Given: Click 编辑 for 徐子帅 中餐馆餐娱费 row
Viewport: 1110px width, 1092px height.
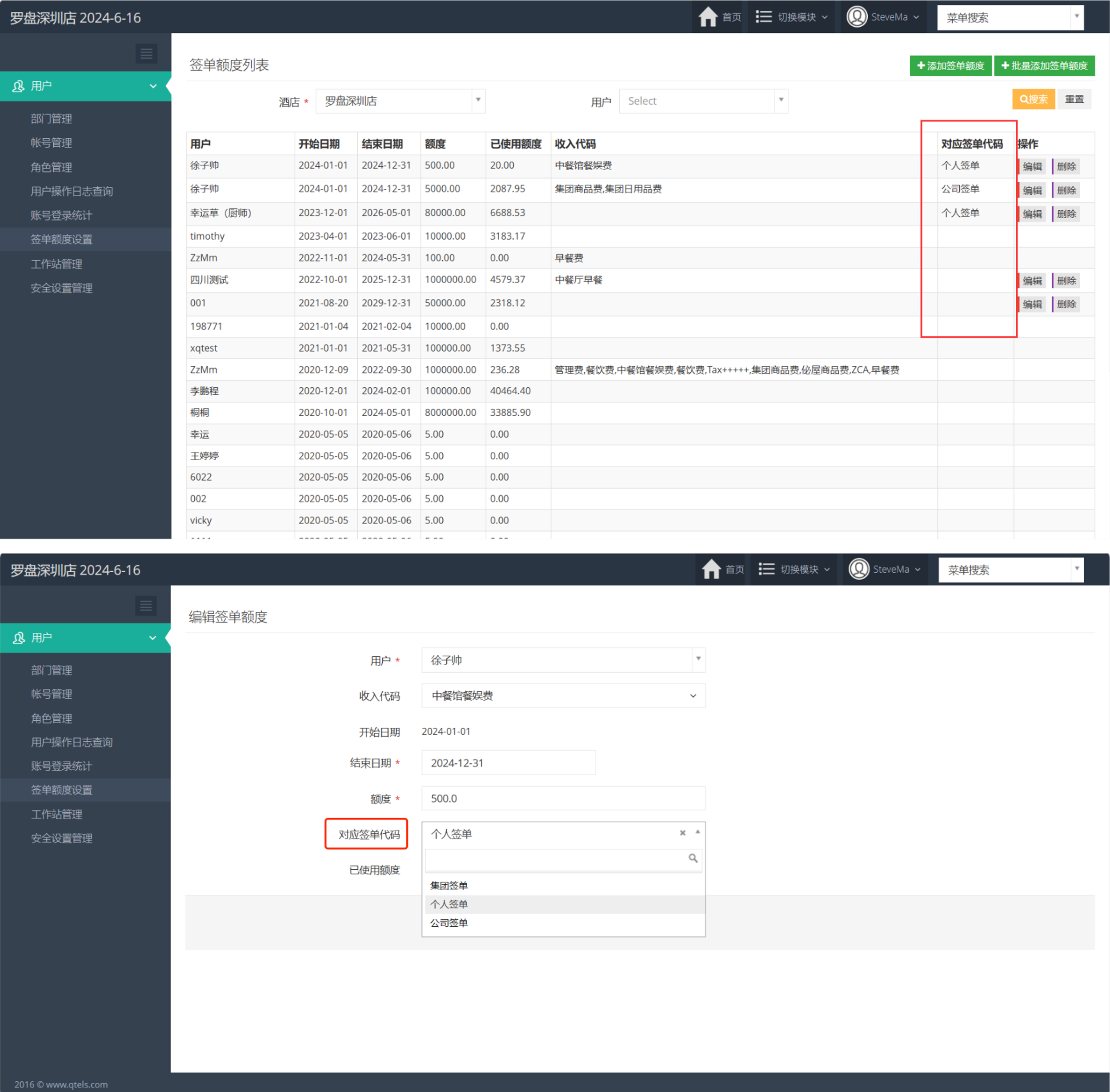Looking at the screenshot, I should [x=1031, y=166].
